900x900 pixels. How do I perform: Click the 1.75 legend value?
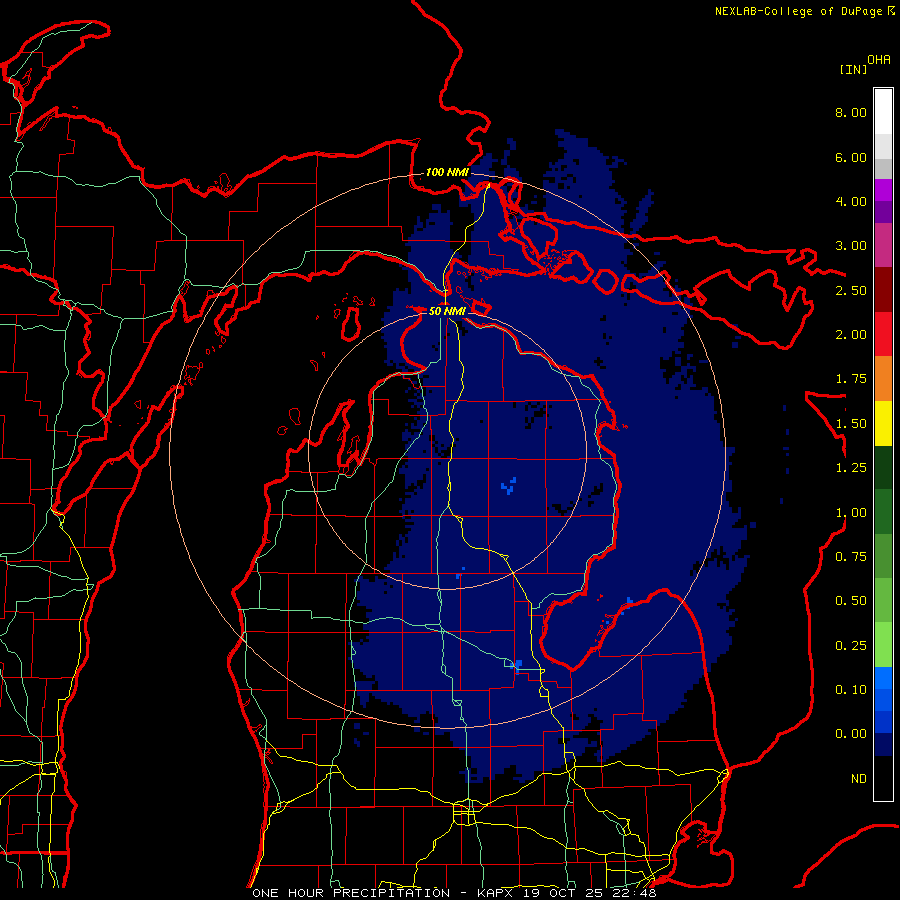click(x=851, y=379)
